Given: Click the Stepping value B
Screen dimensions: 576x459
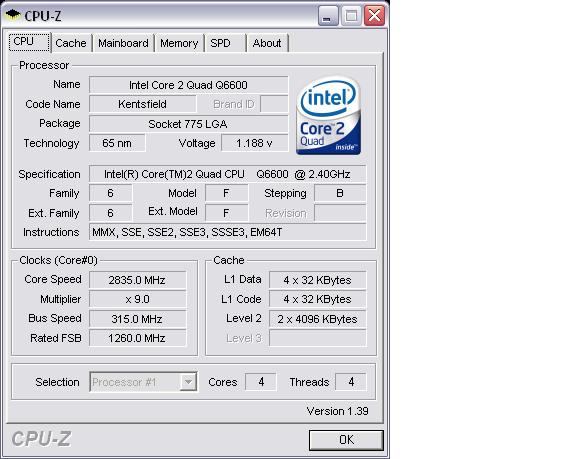Looking at the screenshot, I should 340,194.
